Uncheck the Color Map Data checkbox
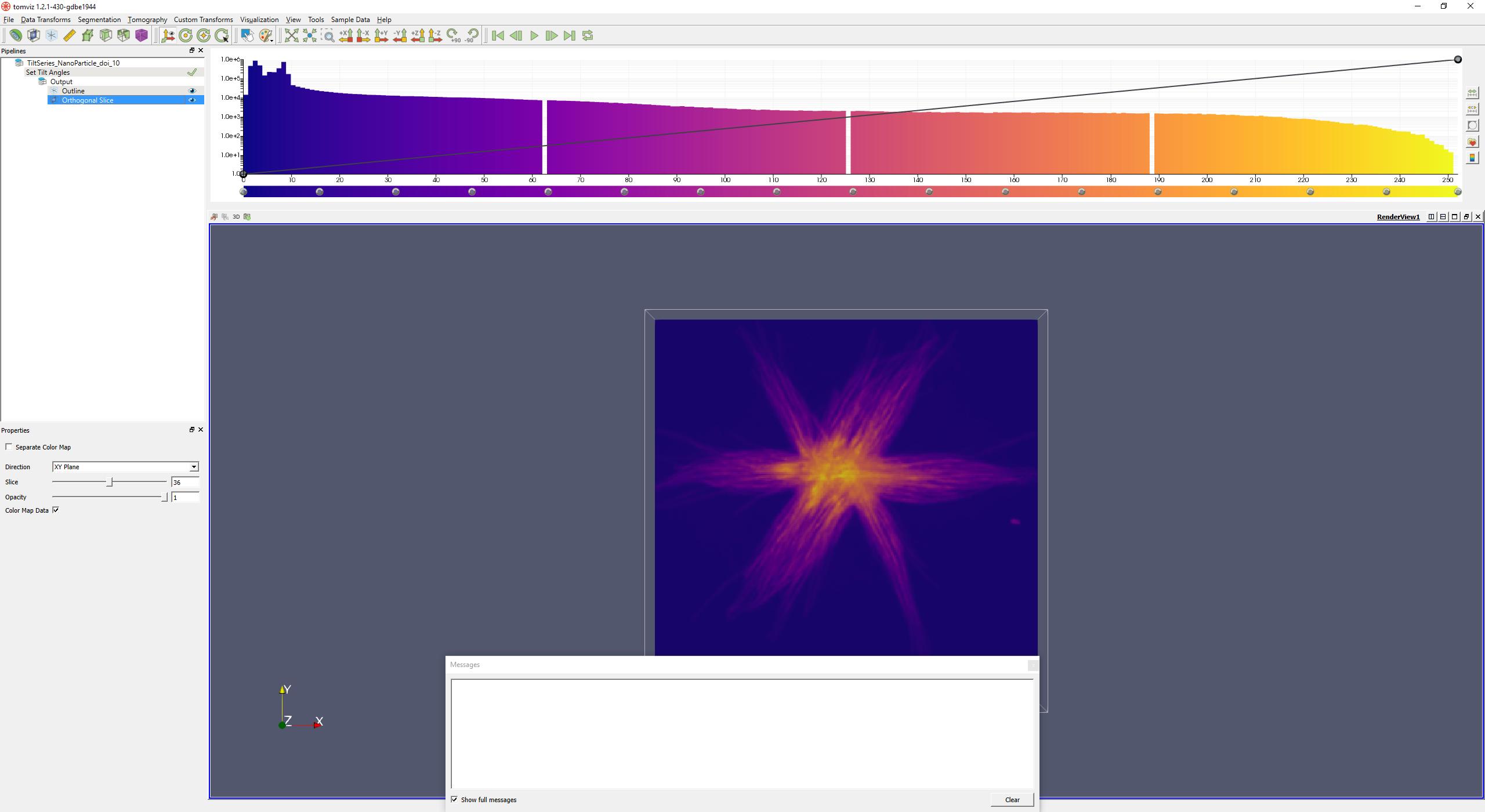This screenshot has height=812, width=1485. coord(56,510)
